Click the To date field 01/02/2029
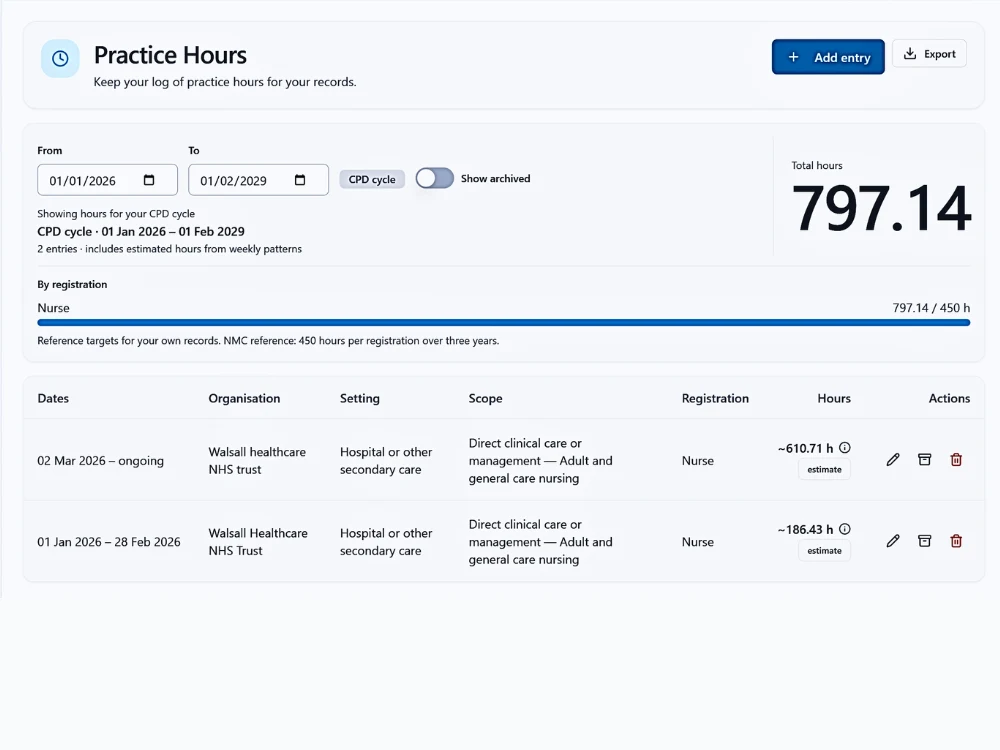Image resolution: width=1000 pixels, height=750 pixels. (x=258, y=180)
